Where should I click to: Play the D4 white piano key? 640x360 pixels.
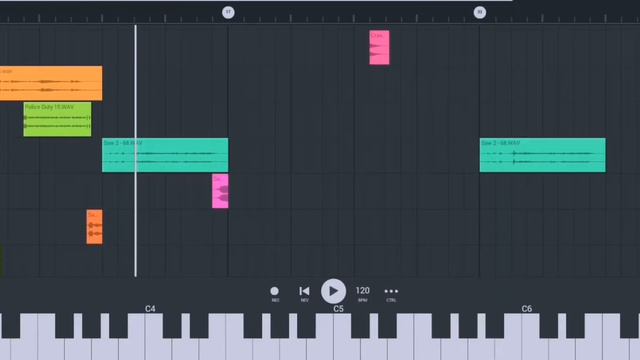[x=186, y=347]
